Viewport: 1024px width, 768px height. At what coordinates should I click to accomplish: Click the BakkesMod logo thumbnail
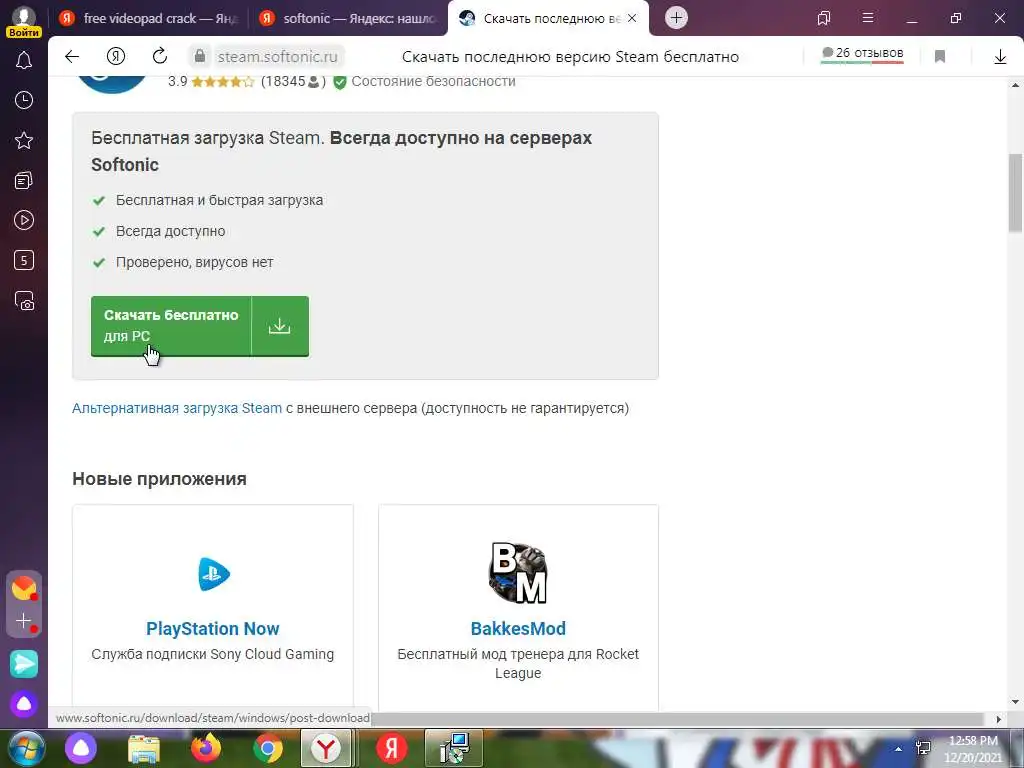518,573
